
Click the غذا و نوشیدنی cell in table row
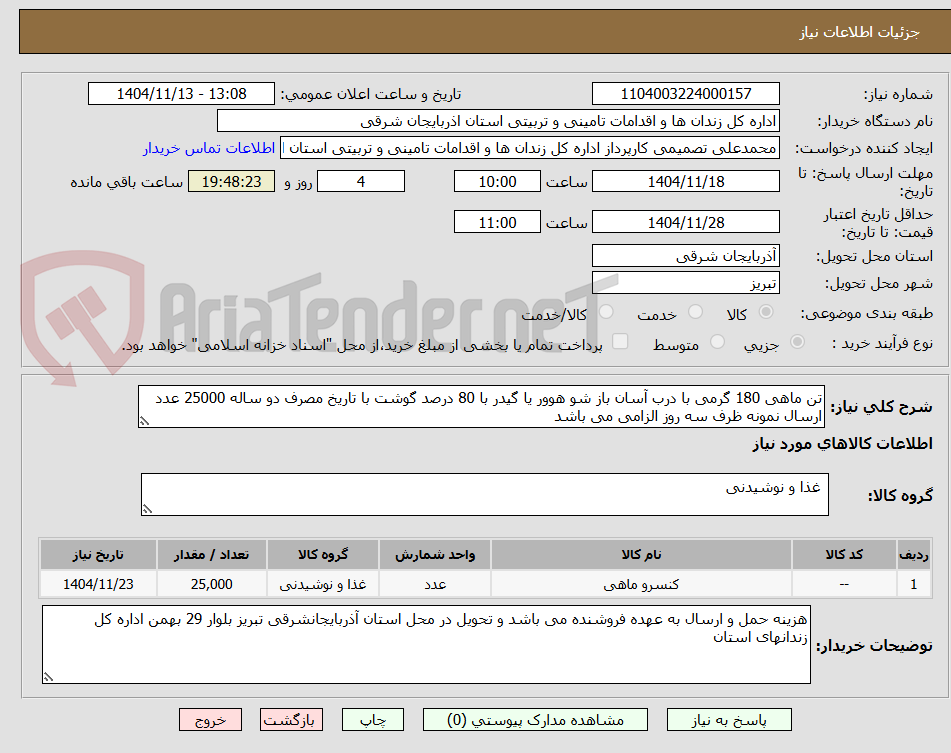click(323, 584)
